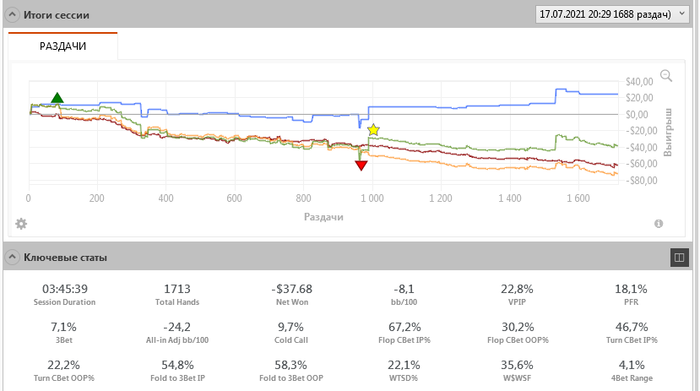Click the Total Hands 1713 stat
This screenshot has width=700, height=391.
click(x=177, y=295)
